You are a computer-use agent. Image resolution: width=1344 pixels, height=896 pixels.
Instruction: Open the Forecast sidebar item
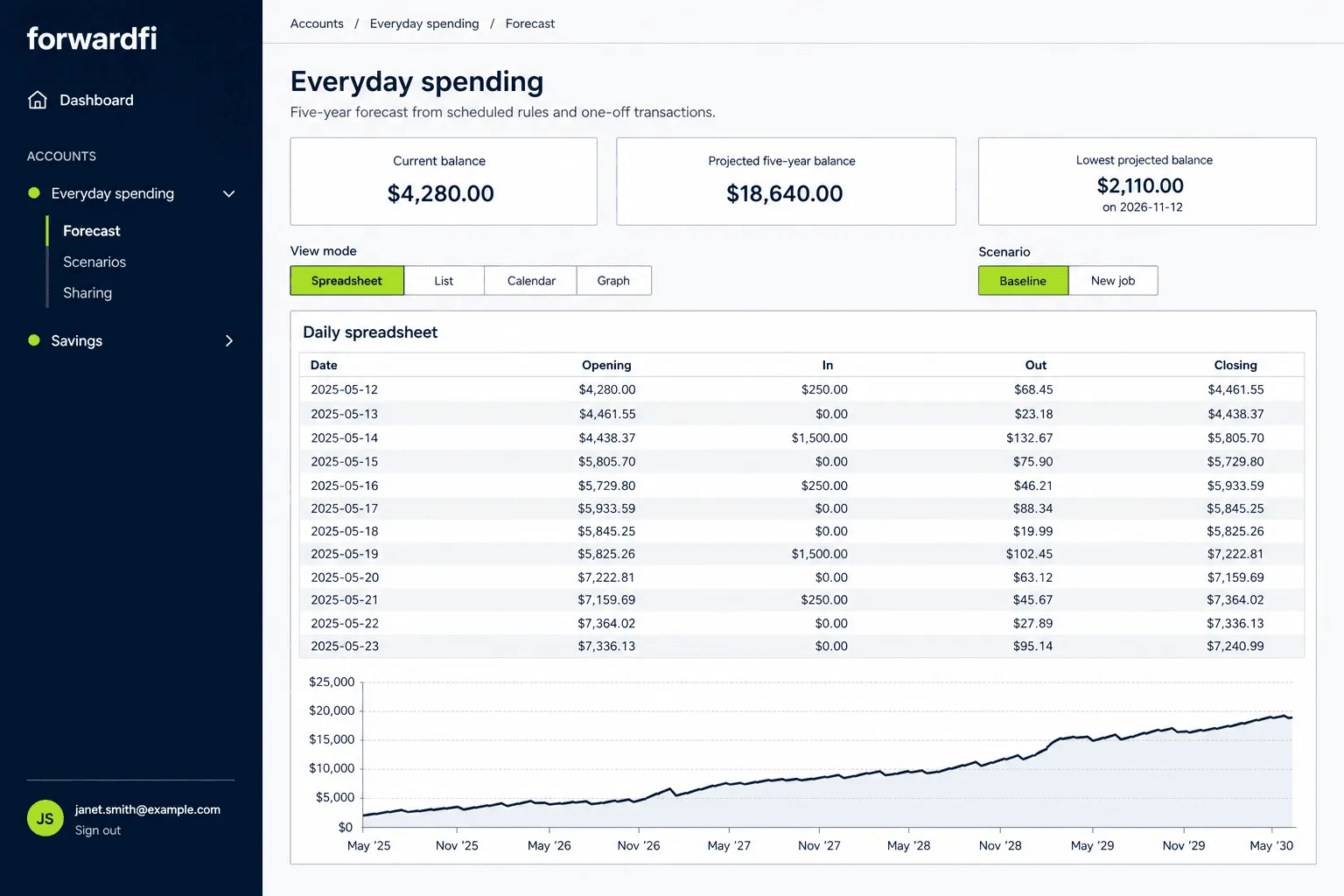92,231
